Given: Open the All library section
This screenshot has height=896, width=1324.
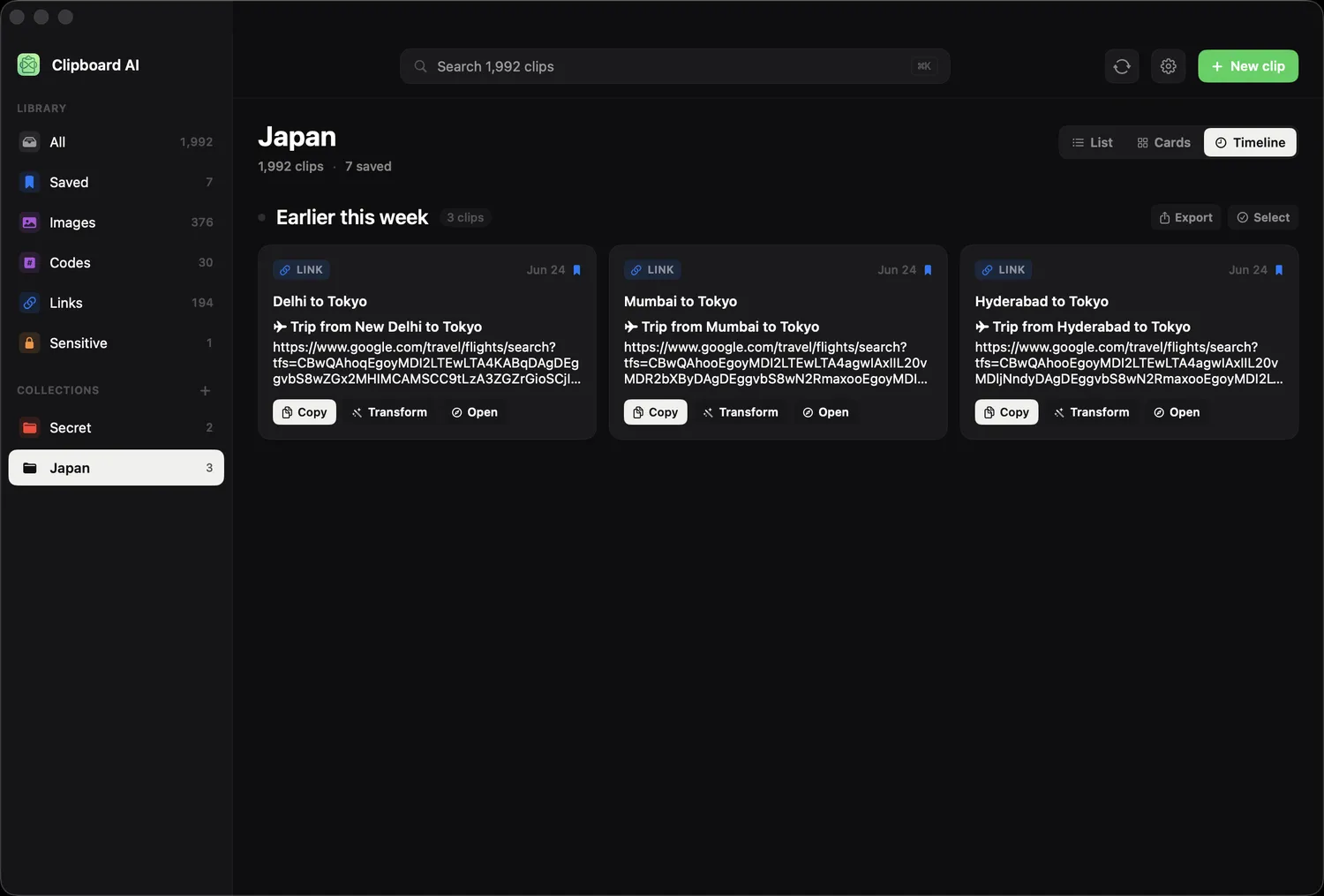Looking at the screenshot, I should point(117,142).
